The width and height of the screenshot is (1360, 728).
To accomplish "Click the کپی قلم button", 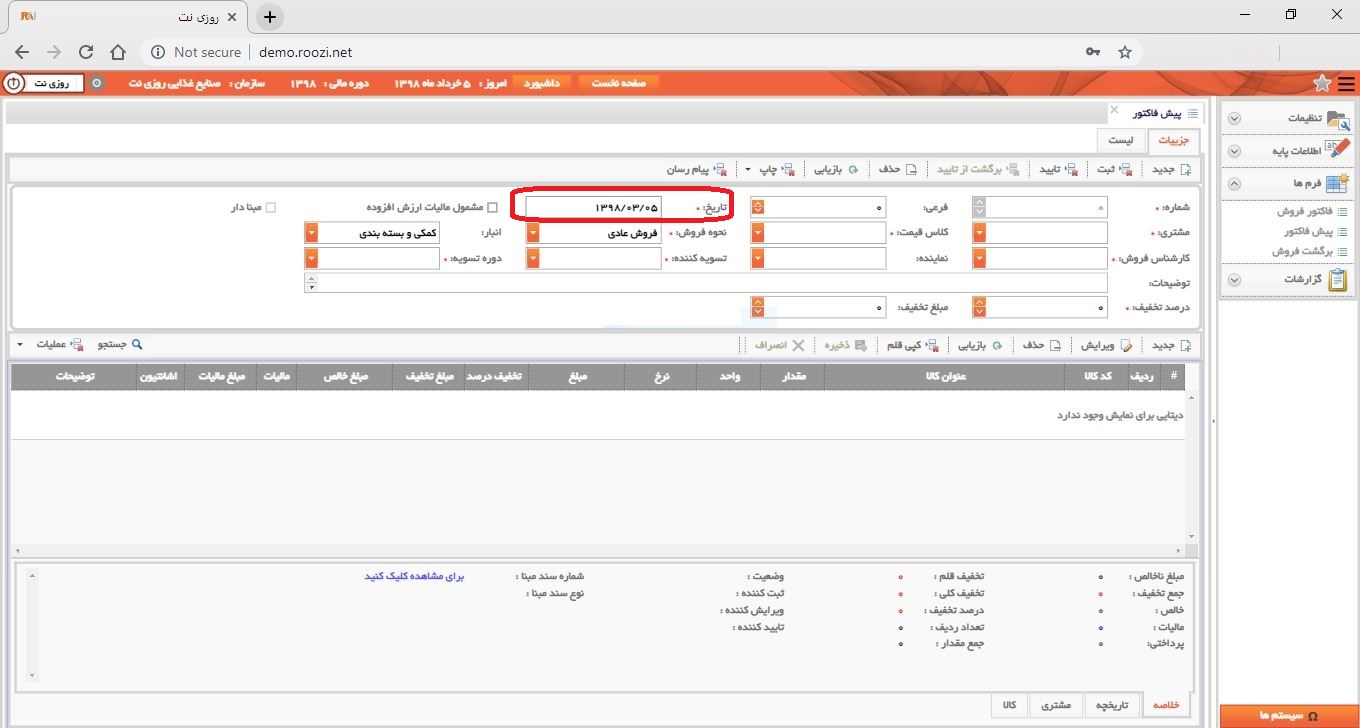I will [x=913, y=345].
